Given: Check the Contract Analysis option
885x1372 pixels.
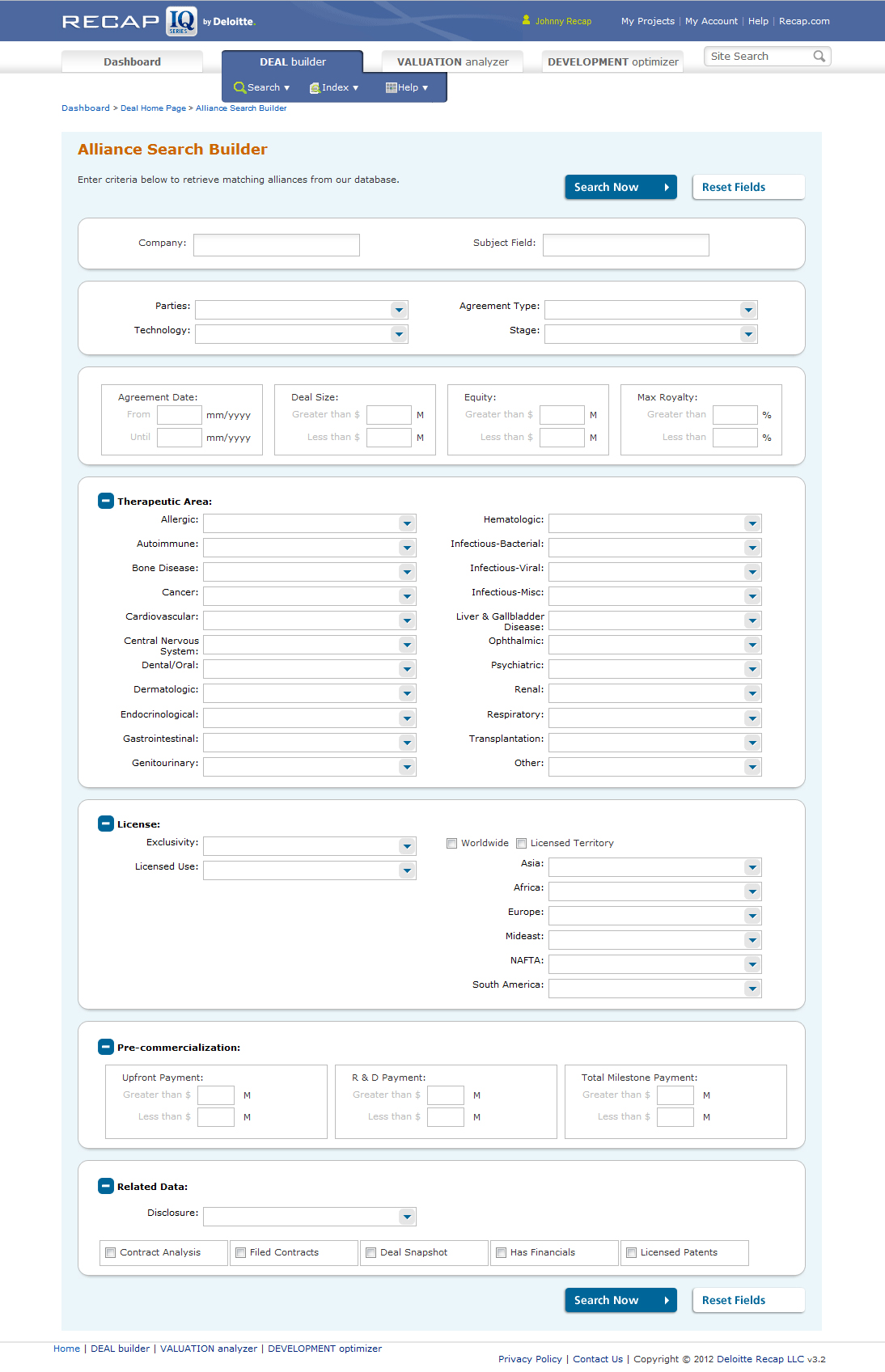Looking at the screenshot, I should tap(111, 1252).
